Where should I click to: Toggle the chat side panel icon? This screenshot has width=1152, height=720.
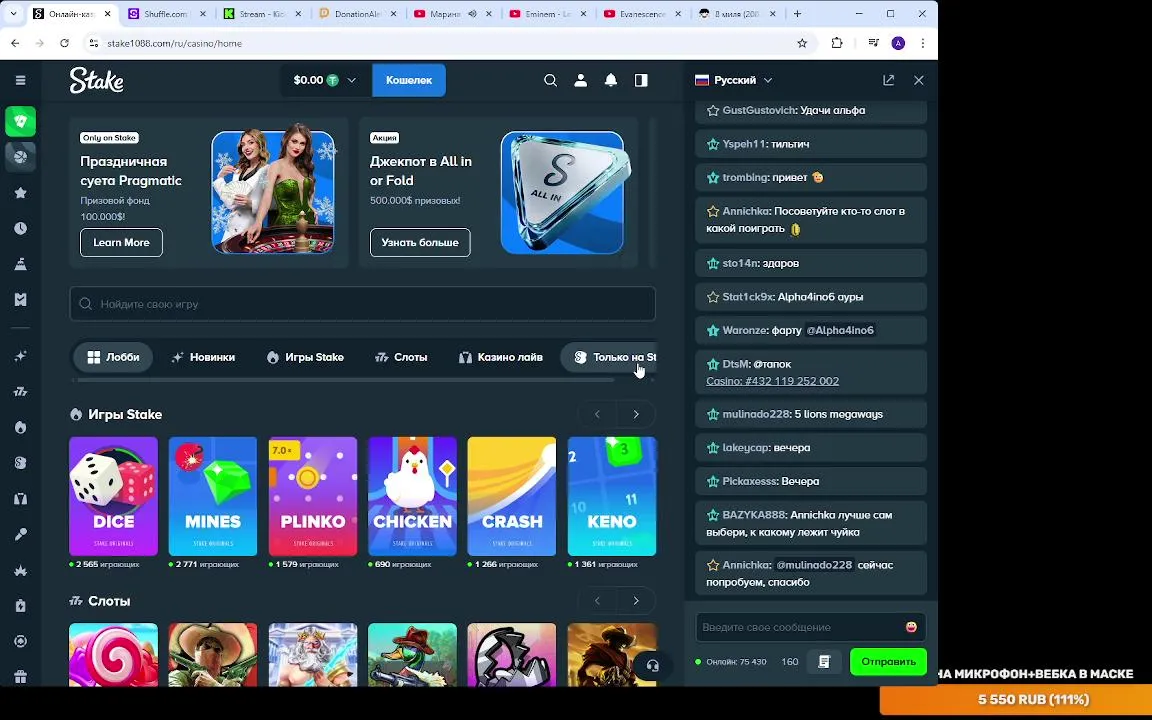tap(641, 80)
